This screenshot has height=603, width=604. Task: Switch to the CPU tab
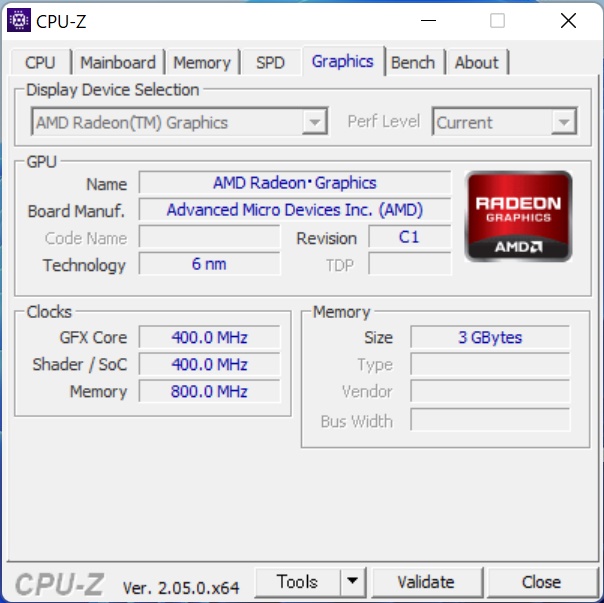40,62
